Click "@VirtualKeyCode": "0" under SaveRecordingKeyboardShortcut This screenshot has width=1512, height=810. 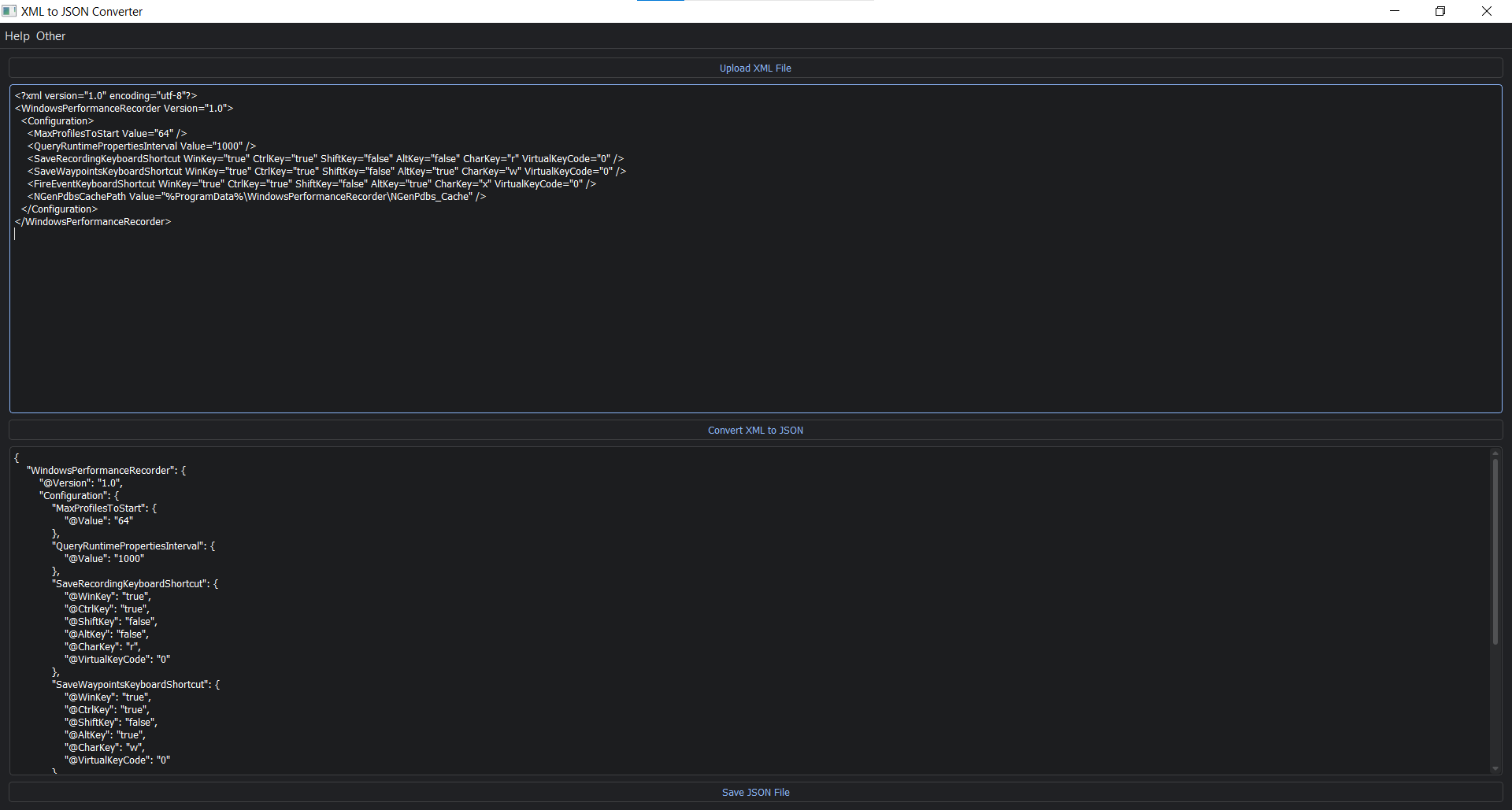click(x=117, y=660)
